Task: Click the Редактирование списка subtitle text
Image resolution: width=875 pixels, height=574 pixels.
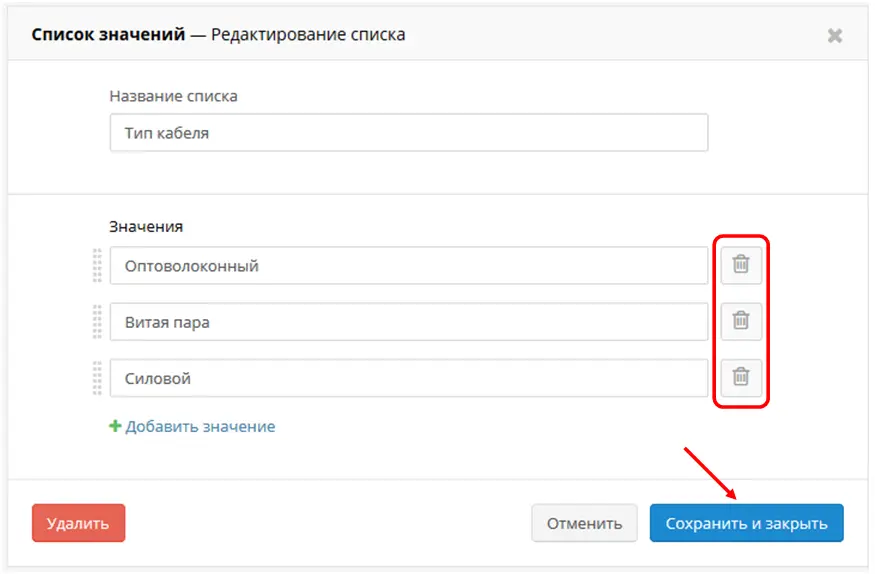Action: coord(308,35)
